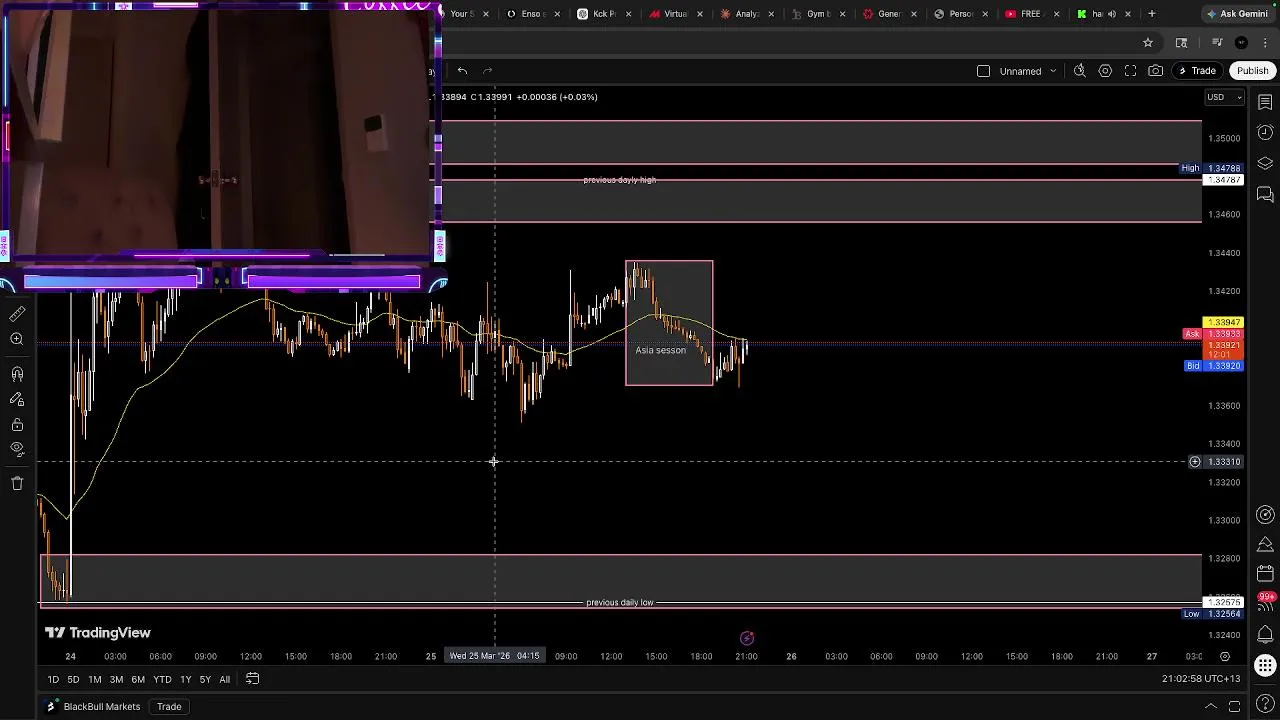Open time axis settings gear
Screen dimensions: 1280x720
coord(1224,657)
